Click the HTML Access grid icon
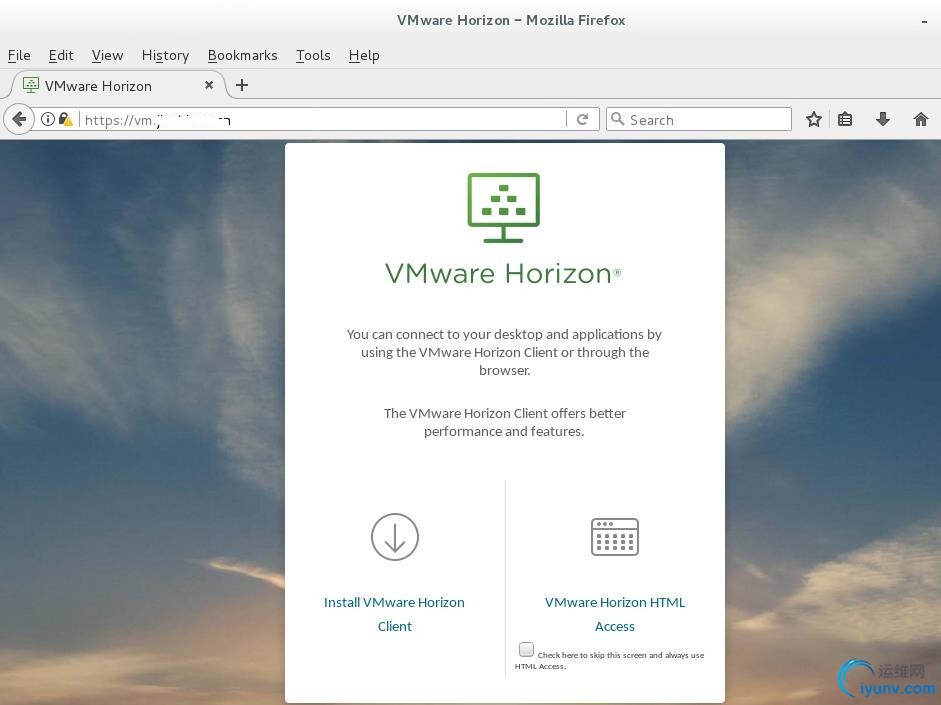941x705 pixels. click(615, 537)
